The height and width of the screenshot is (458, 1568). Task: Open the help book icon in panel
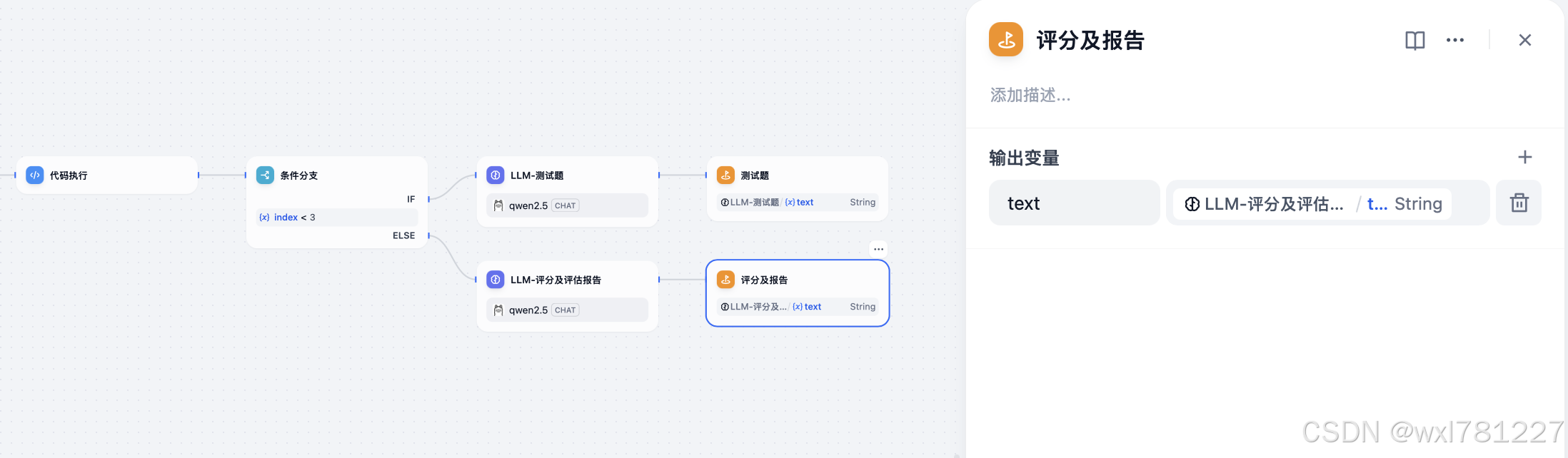[1415, 40]
